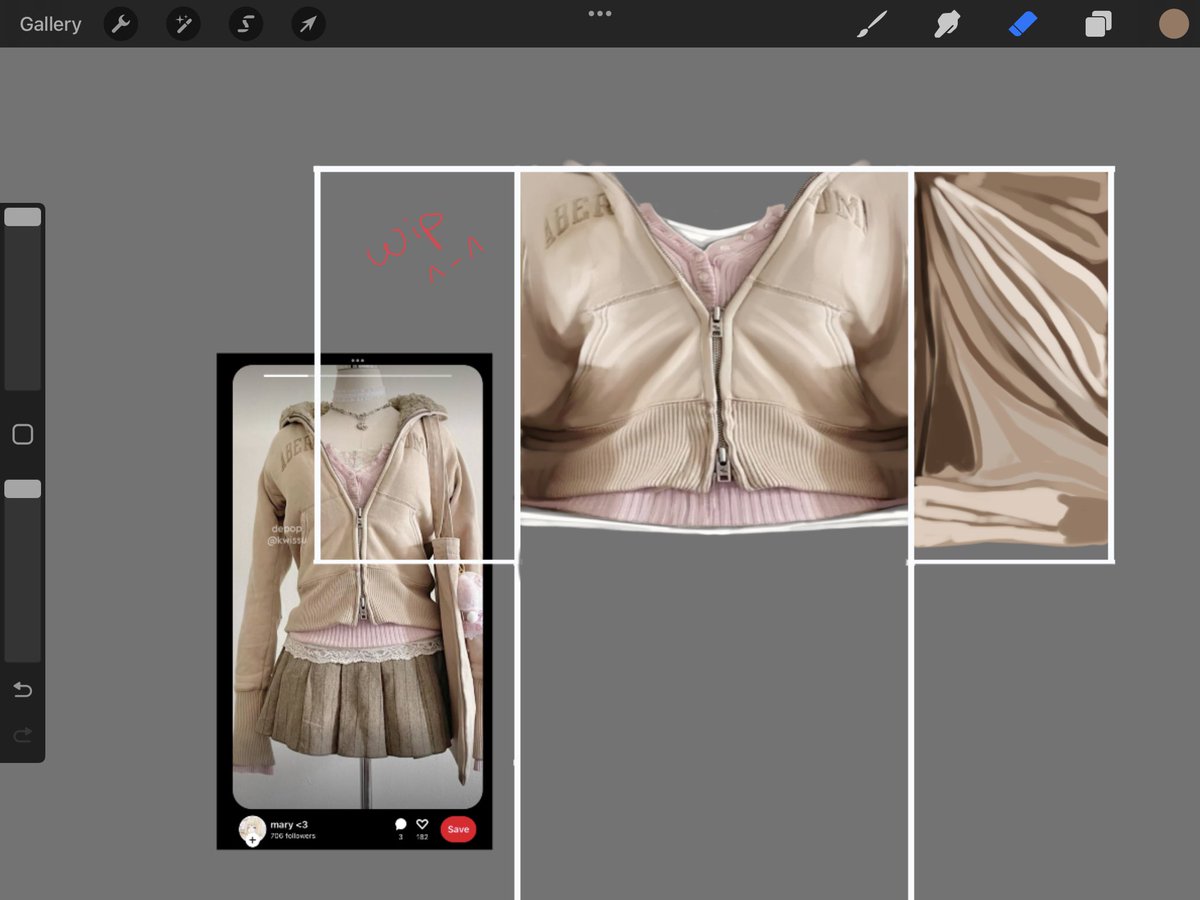1200x900 pixels.
Task: Open the Adjustments magic wand panel
Action: pyautogui.click(x=183, y=23)
